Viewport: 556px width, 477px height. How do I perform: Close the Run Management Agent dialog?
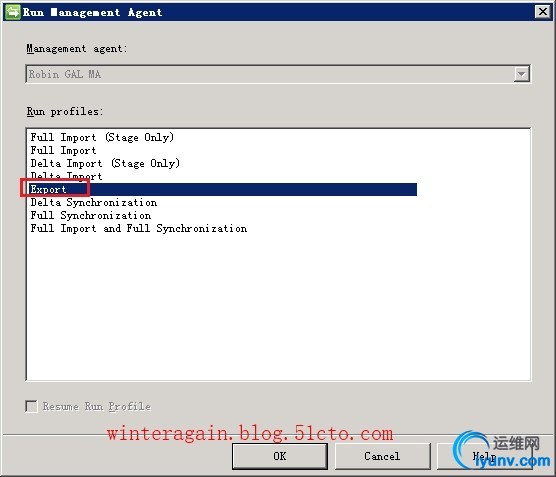[x=543, y=12]
